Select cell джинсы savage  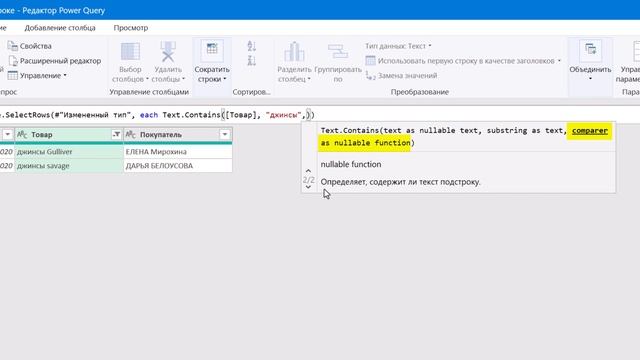[69, 166]
